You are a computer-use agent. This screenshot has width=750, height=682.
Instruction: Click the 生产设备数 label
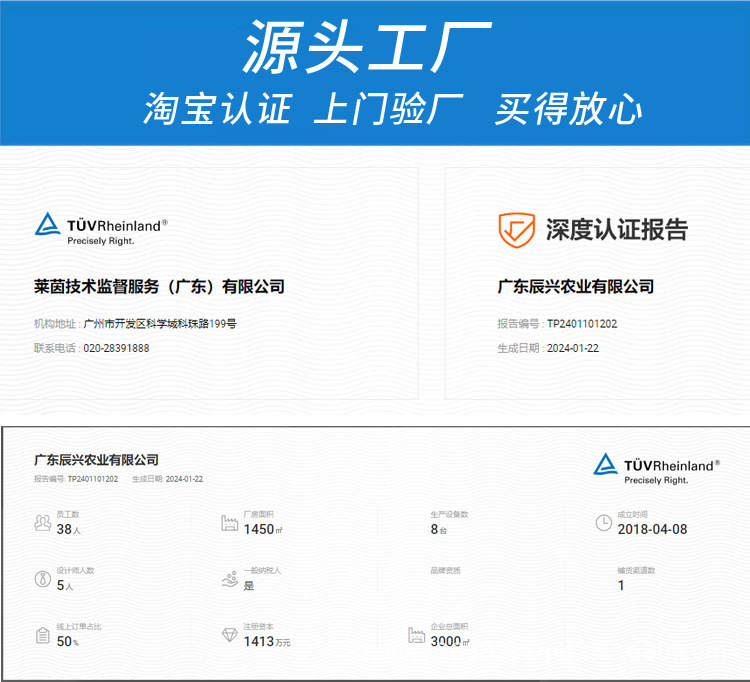point(449,514)
